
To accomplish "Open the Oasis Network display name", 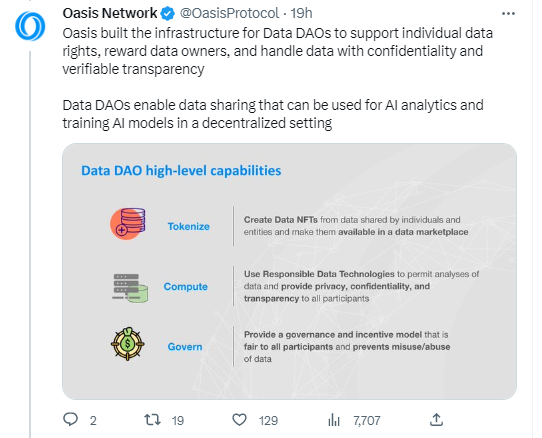I will click(x=110, y=13).
